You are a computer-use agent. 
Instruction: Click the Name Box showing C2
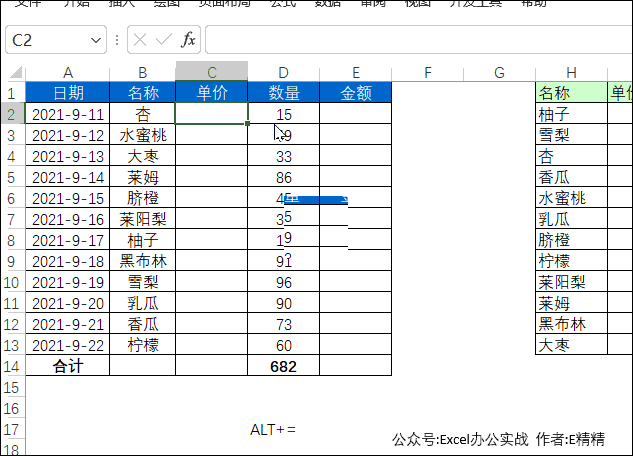pyautogui.click(x=56, y=40)
